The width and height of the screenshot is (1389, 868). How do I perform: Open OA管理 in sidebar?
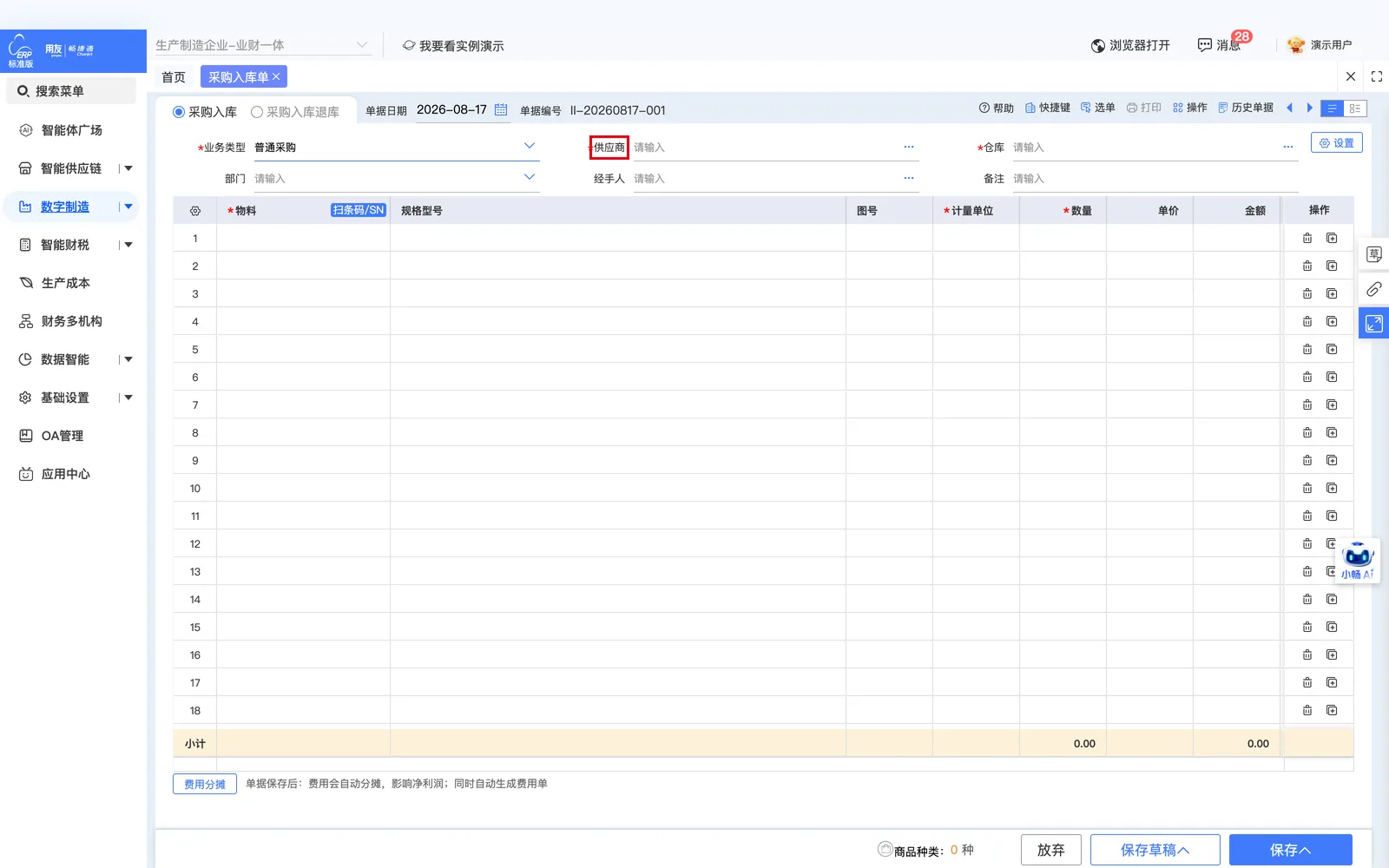(62, 436)
